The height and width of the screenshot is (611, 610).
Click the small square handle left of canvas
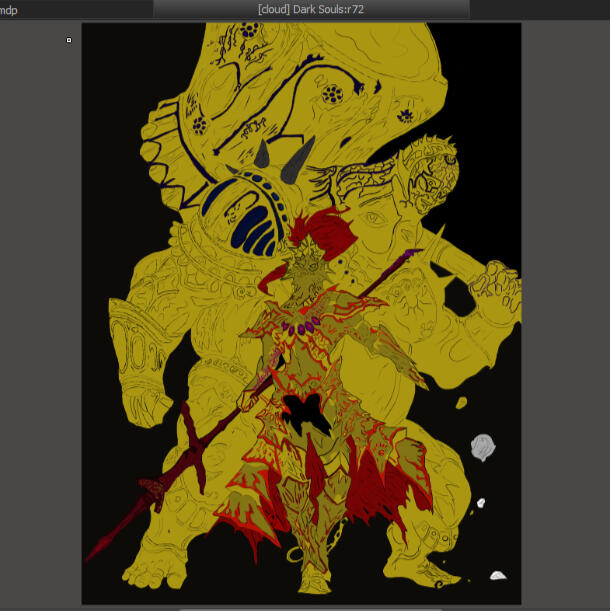pos(69,40)
